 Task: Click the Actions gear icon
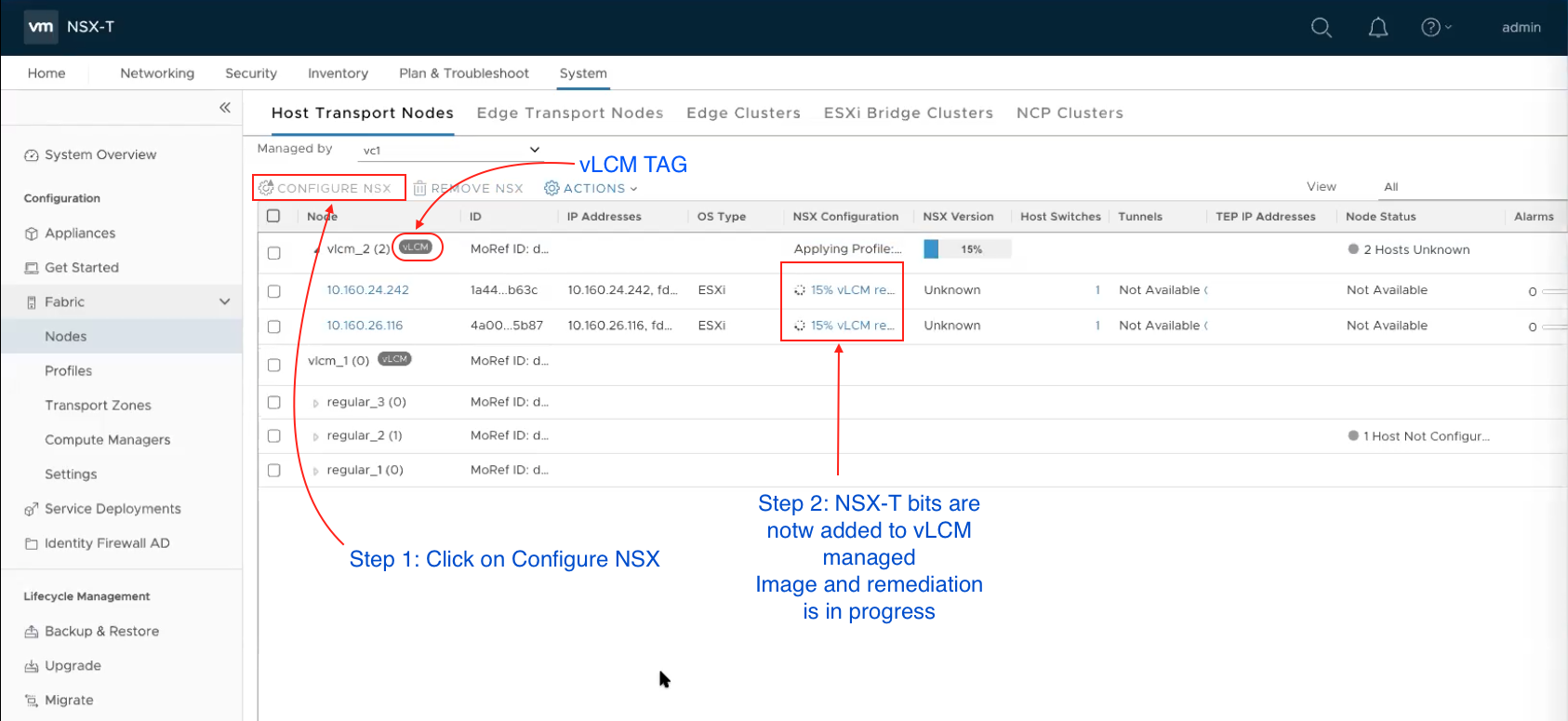(551, 188)
